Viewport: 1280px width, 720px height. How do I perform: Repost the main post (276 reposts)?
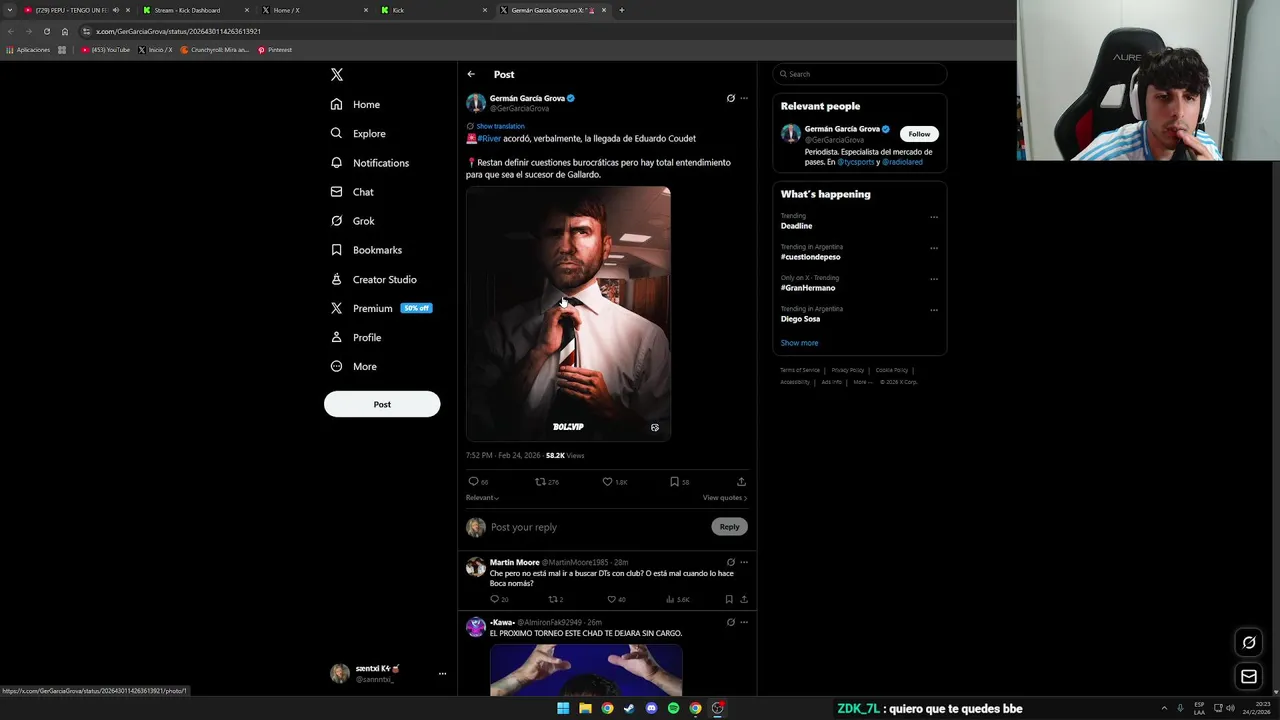(x=547, y=482)
